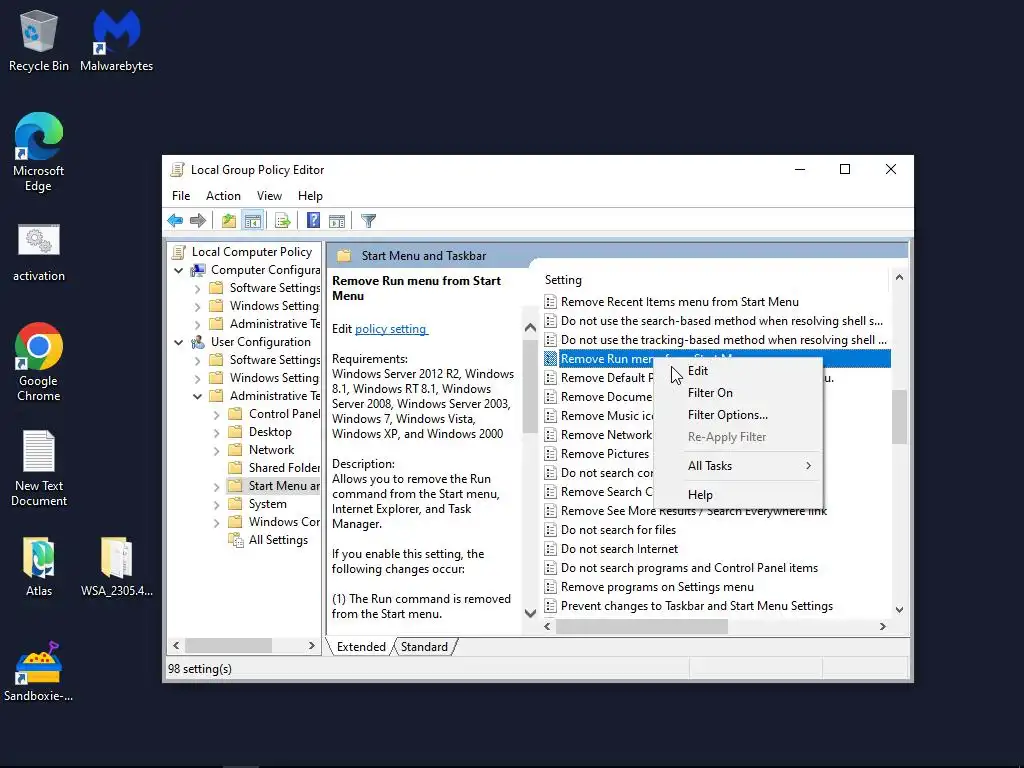
Task: Toggle Show/Hide Console Tree toolbar icon
Action: tap(253, 221)
